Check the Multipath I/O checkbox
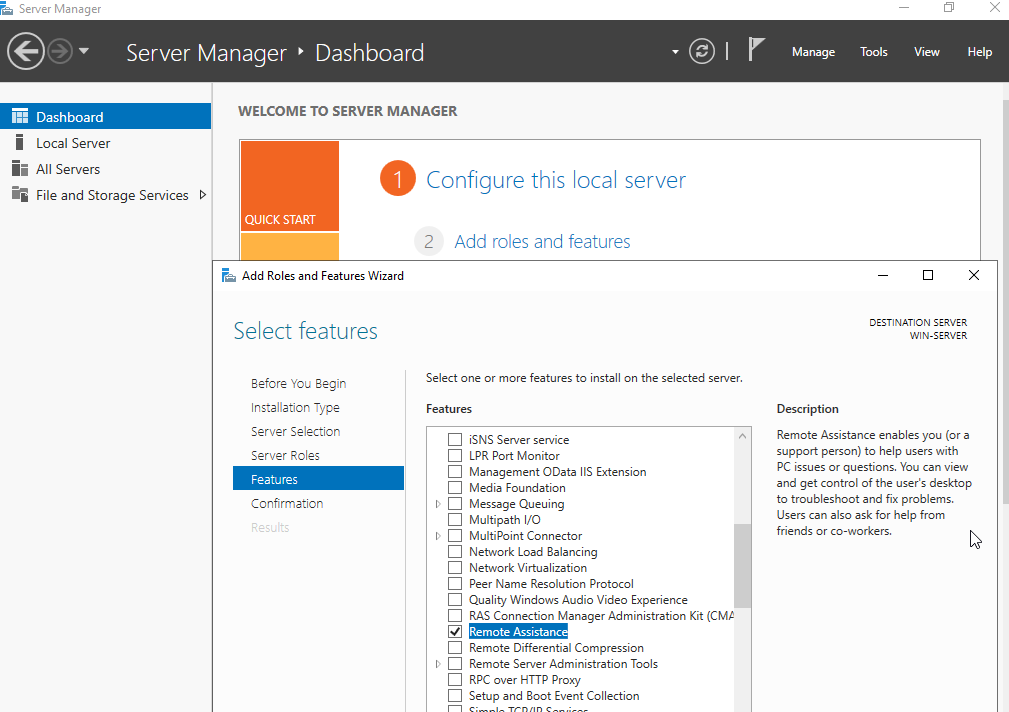The image size is (1009, 712). (455, 520)
